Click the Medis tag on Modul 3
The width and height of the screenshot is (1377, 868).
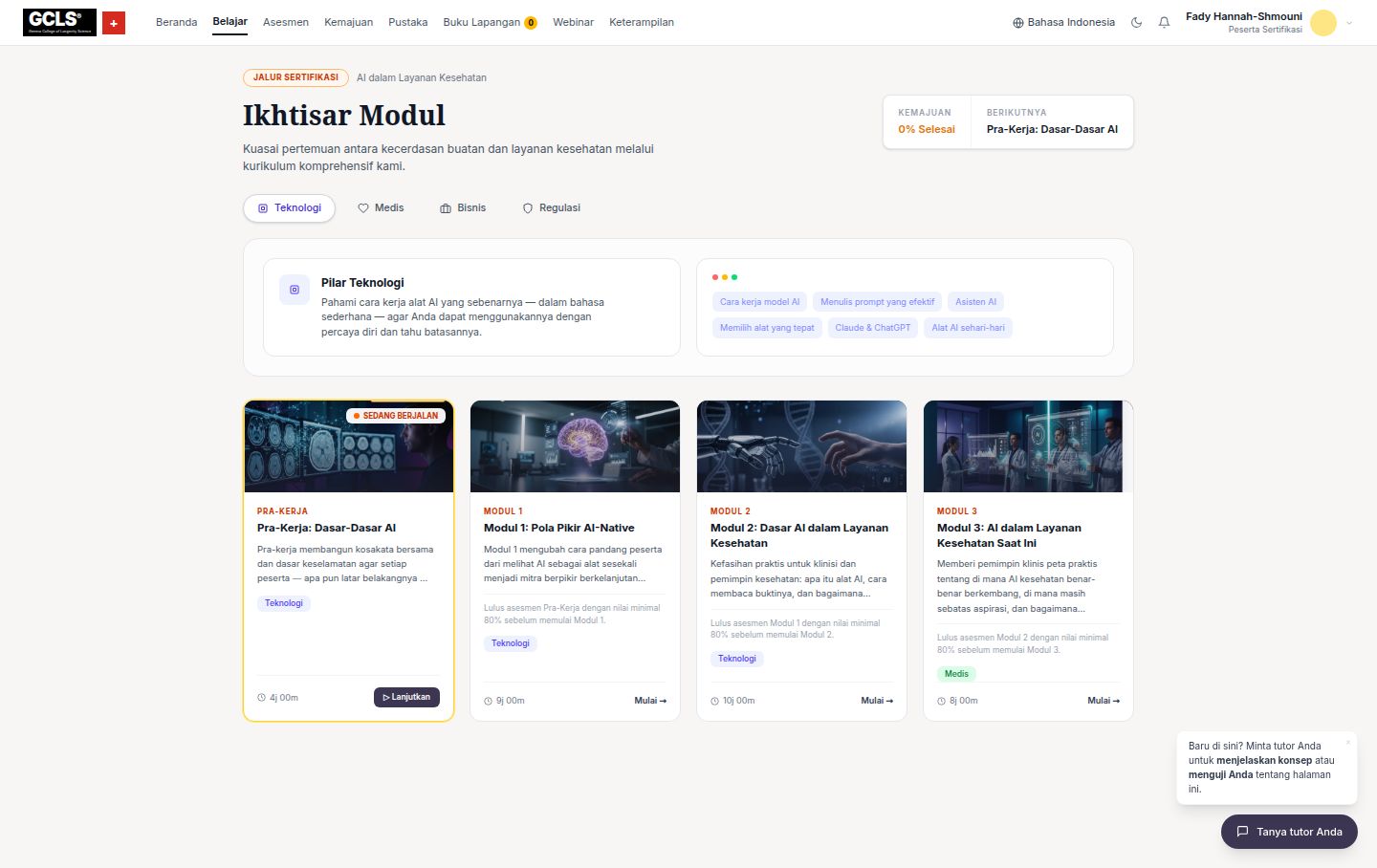click(x=956, y=674)
